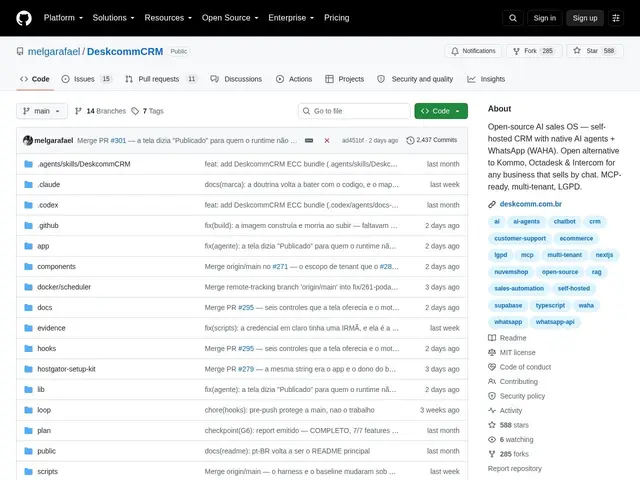
Task: Click the folder icon for evidence
Action: (x=28, y=328)
